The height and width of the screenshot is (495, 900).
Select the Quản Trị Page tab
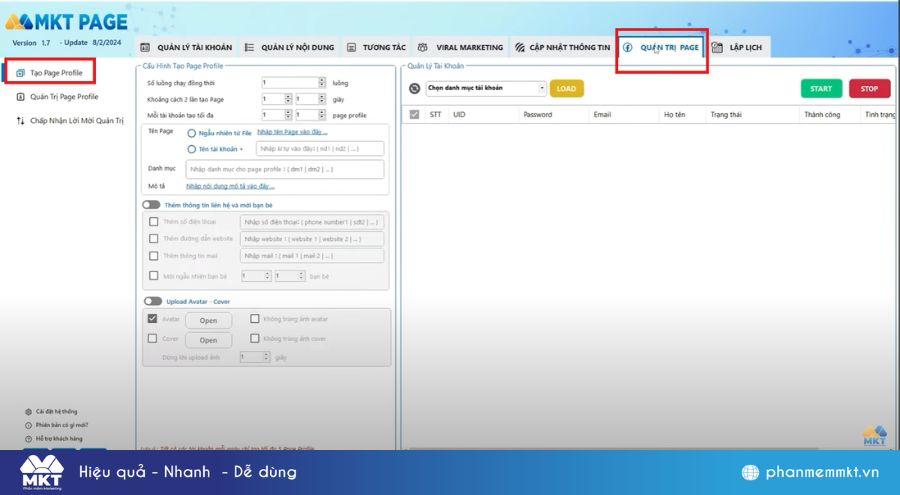click(x=662, y=48)
